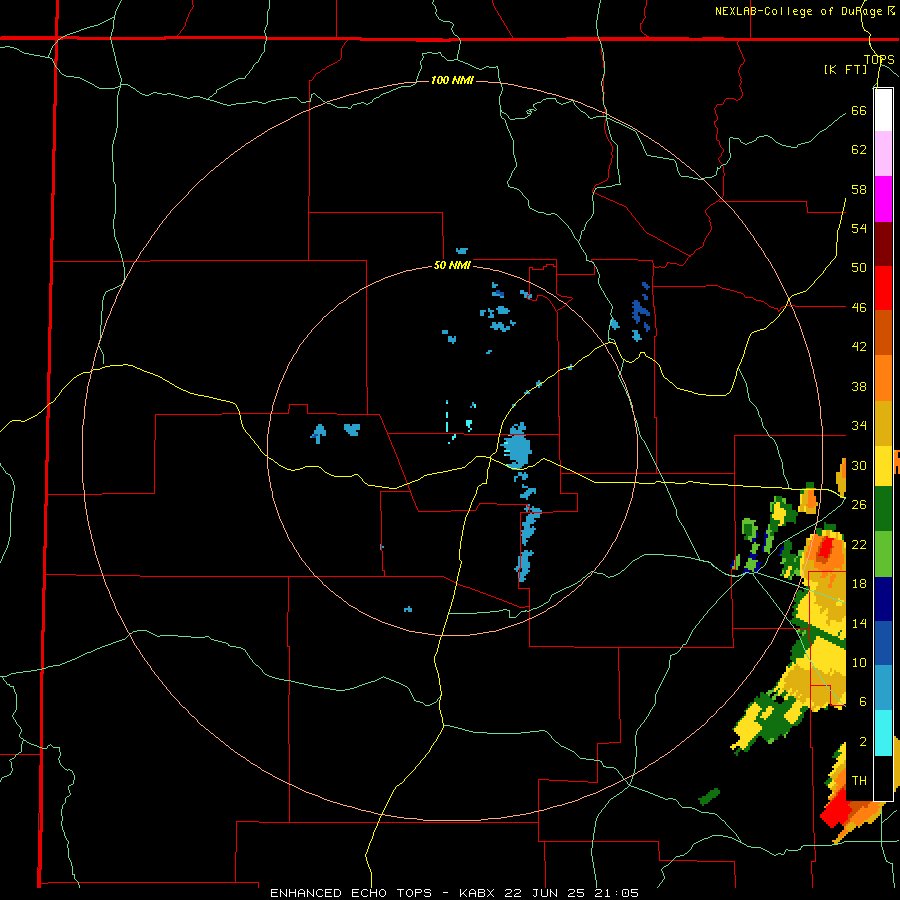Click the 10 legend value

coord(859,662)
